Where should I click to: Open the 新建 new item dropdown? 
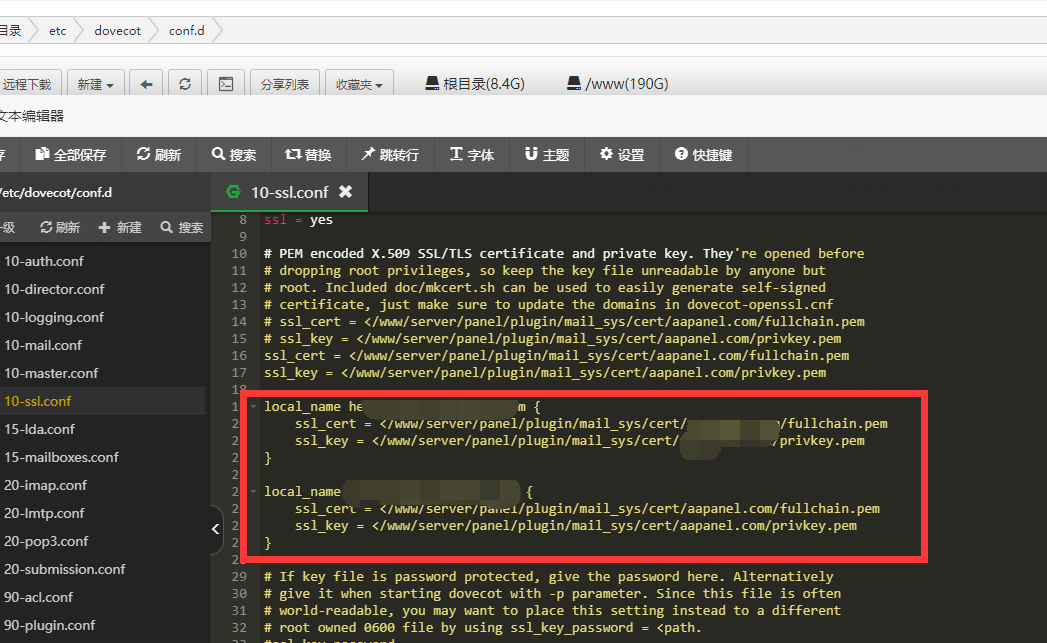tap(95, 84)
